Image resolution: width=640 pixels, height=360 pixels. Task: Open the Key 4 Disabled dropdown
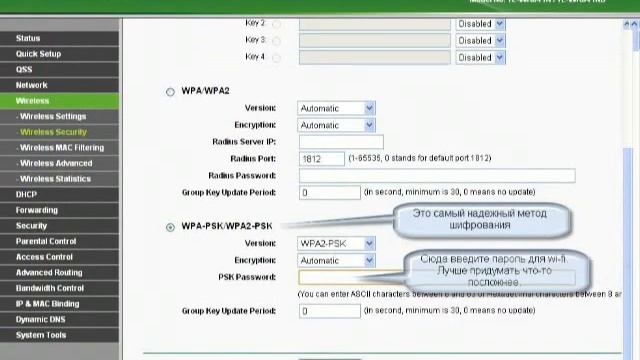(x=480, y=58)
